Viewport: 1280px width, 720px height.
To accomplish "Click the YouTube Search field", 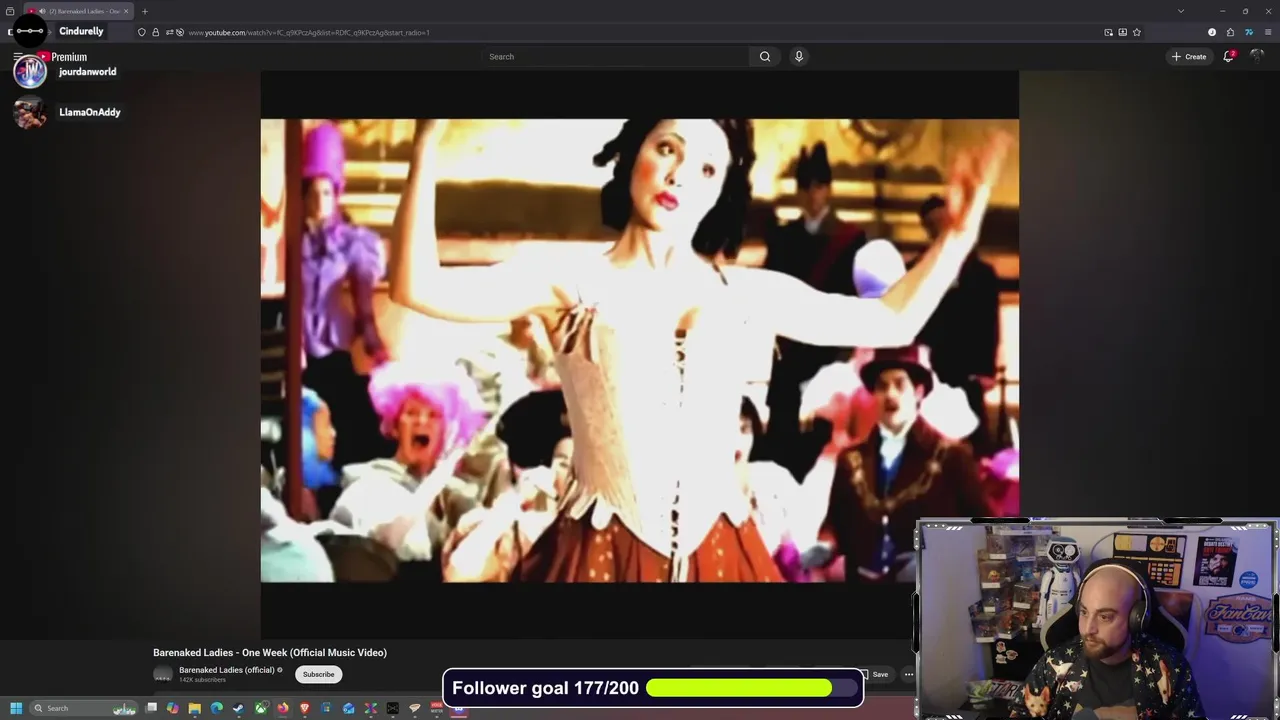I will tap(616, 57).
